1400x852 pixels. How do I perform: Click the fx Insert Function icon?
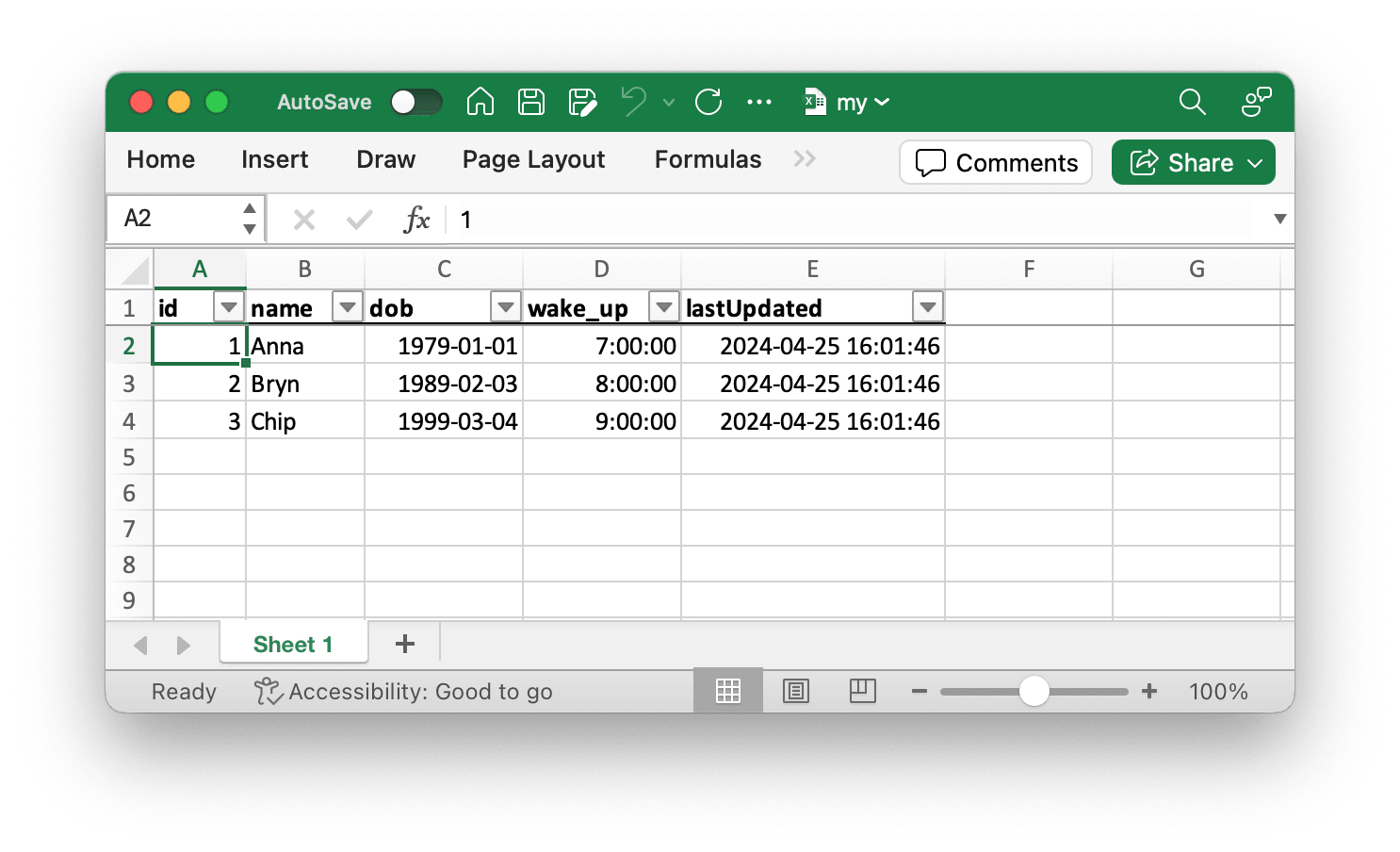coord(416,220)
